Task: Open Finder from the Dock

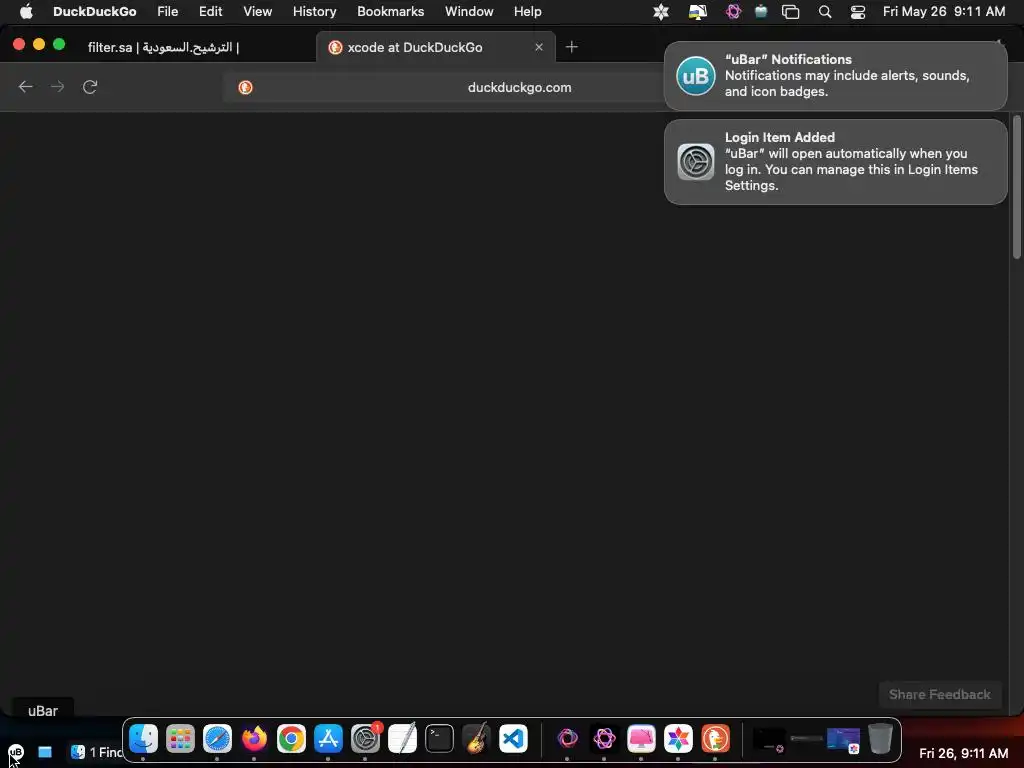Action: coord(143,739)
